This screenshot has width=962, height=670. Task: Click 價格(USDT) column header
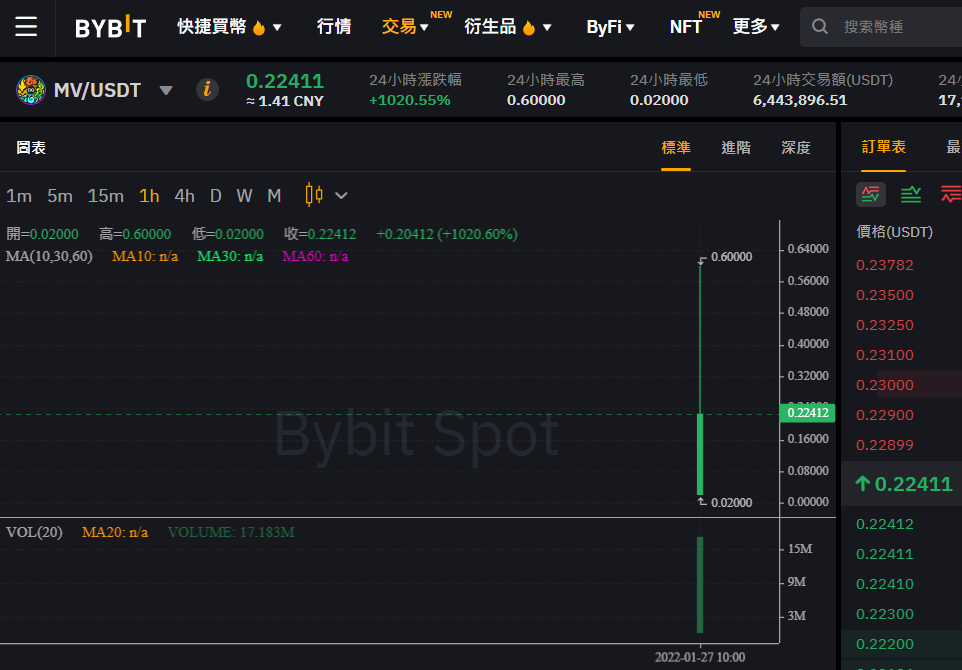895,233
